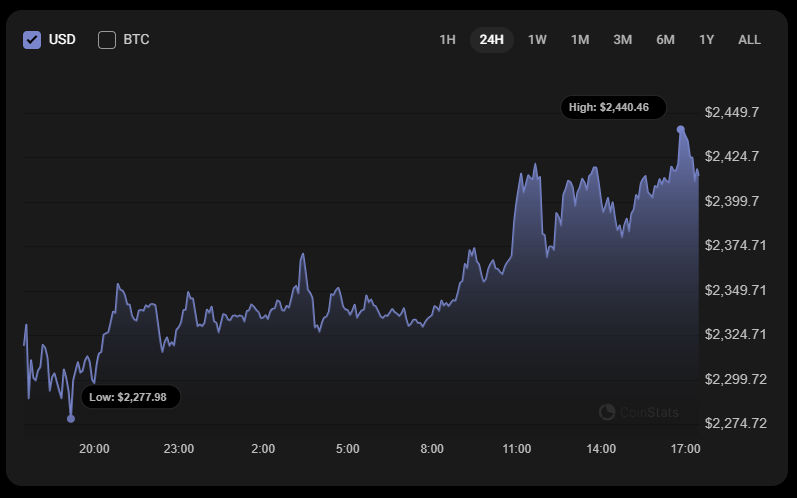
Task: Click the 20:00 time axis label
Action: (94, 449)
